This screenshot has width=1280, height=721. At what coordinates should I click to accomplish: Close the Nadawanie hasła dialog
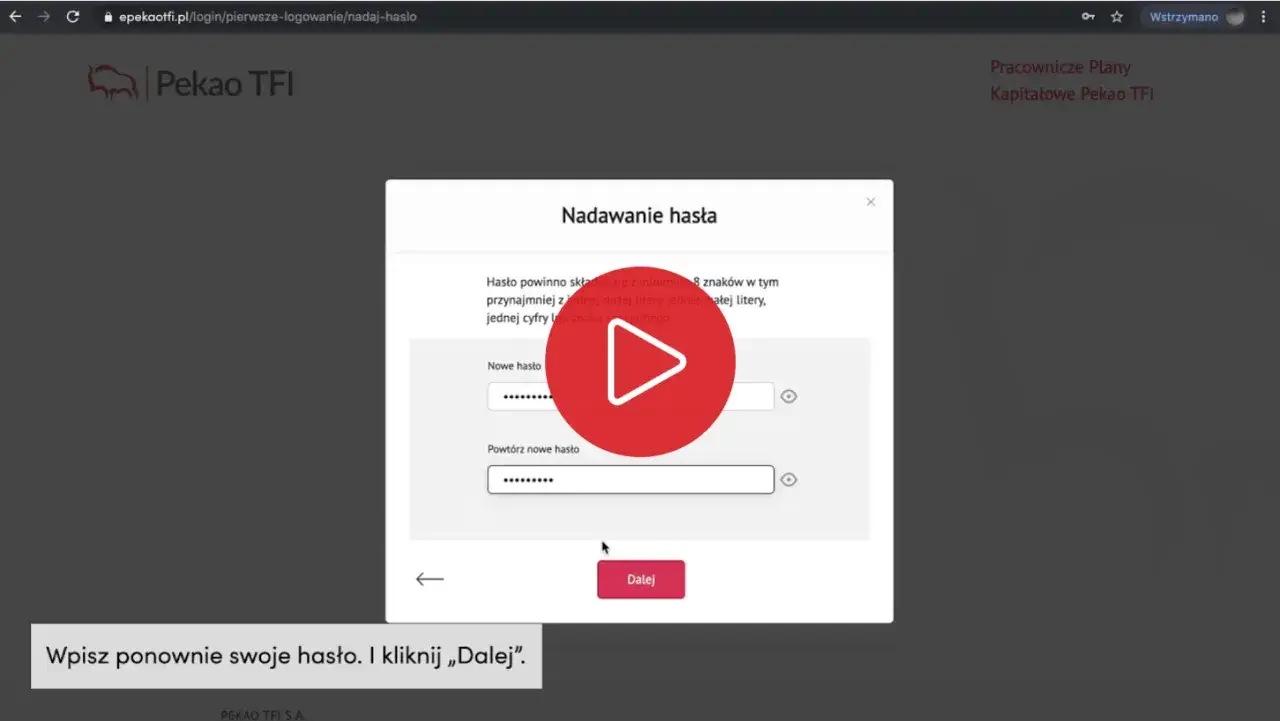coord(870,202)
